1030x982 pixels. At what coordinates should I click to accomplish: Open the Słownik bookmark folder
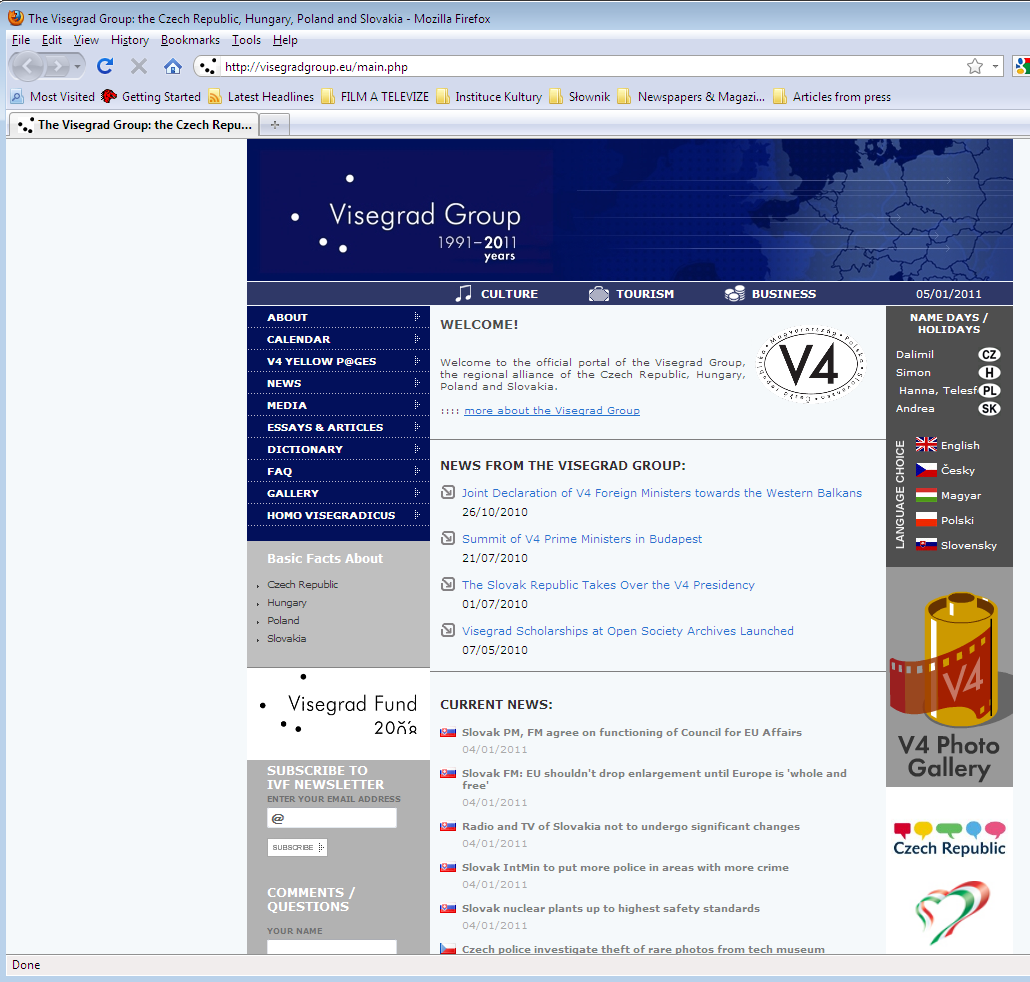(580, 97)
